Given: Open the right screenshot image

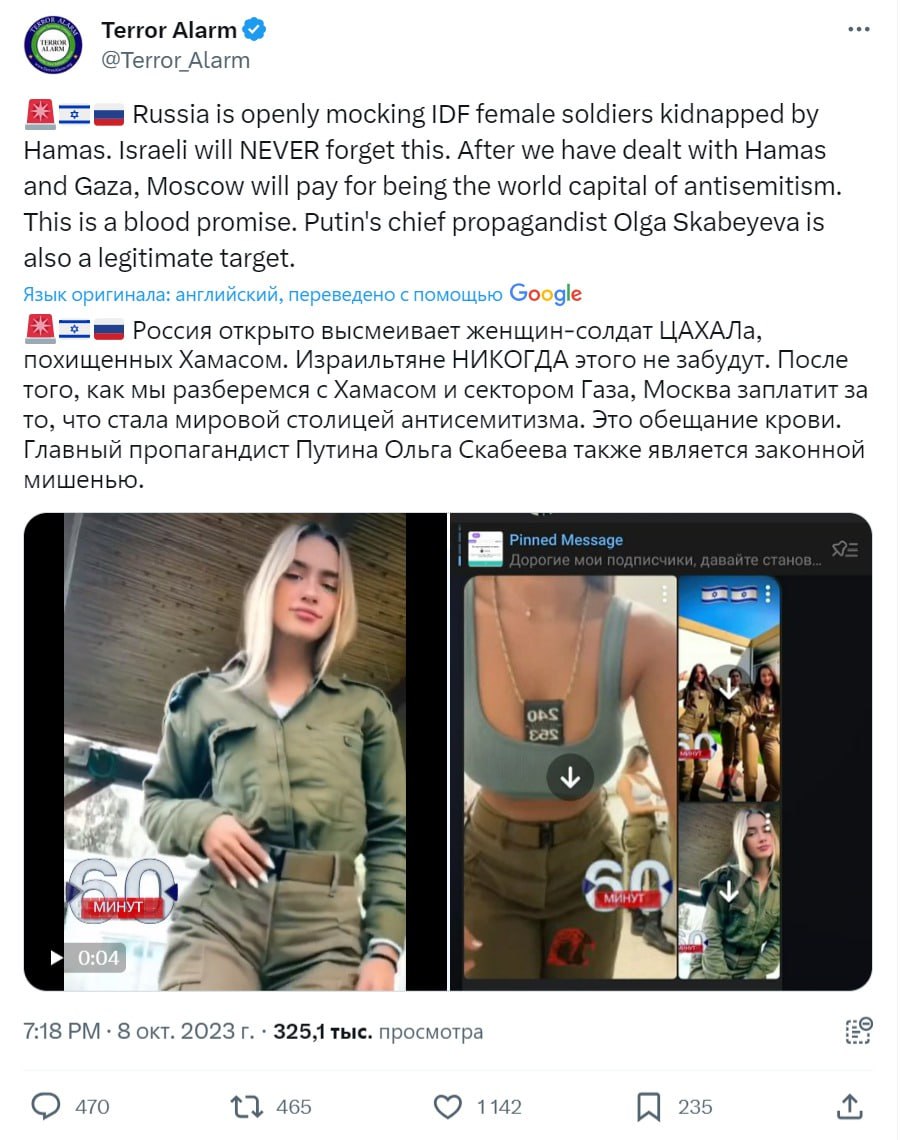Looking at the screenshot, I should (x=660, y=752).
